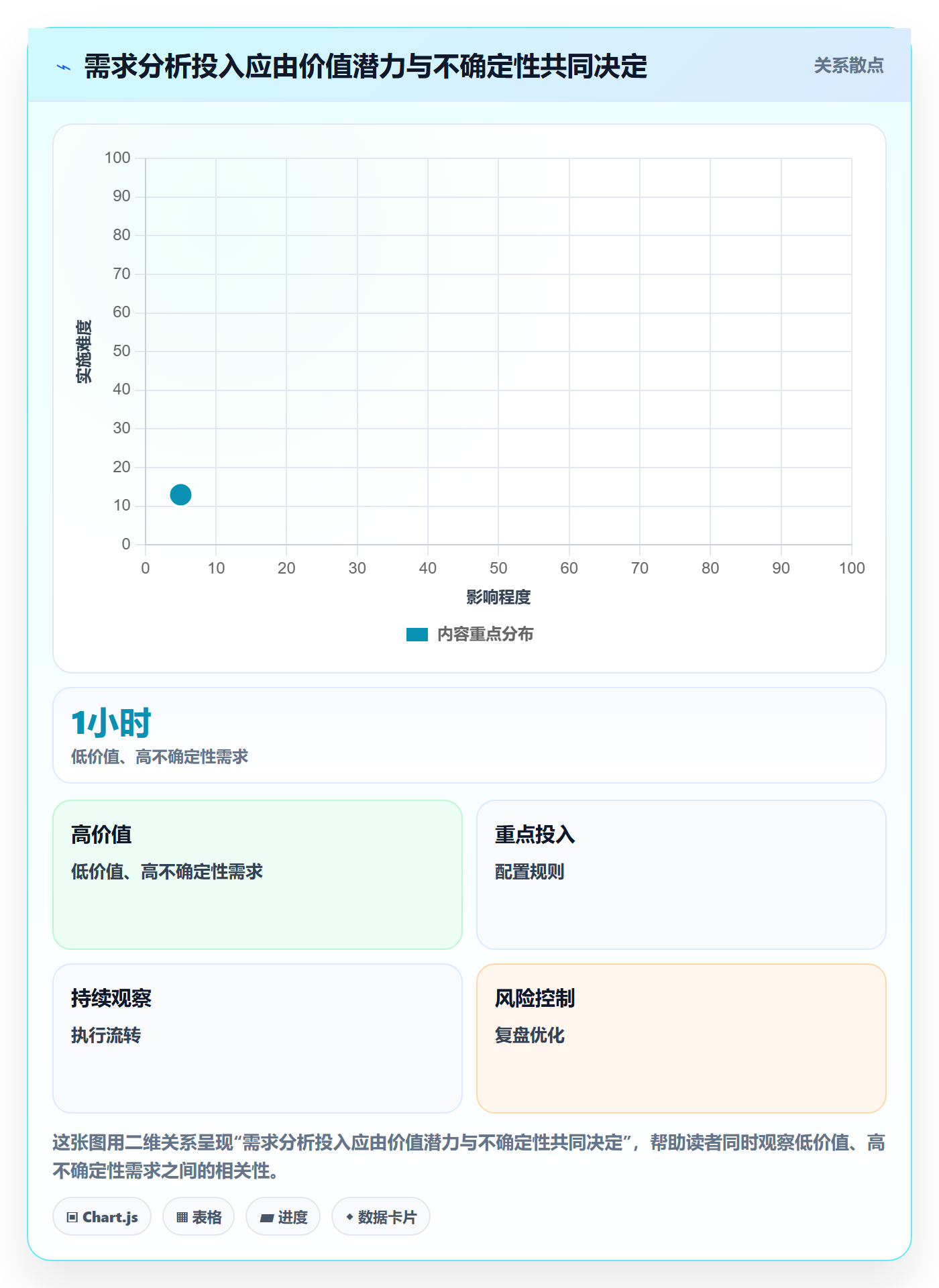This screenshot has height=1288, width=939.
Task: Click the description paragraph starting 这张图用二维关系
Action: tap(469, 1157)
